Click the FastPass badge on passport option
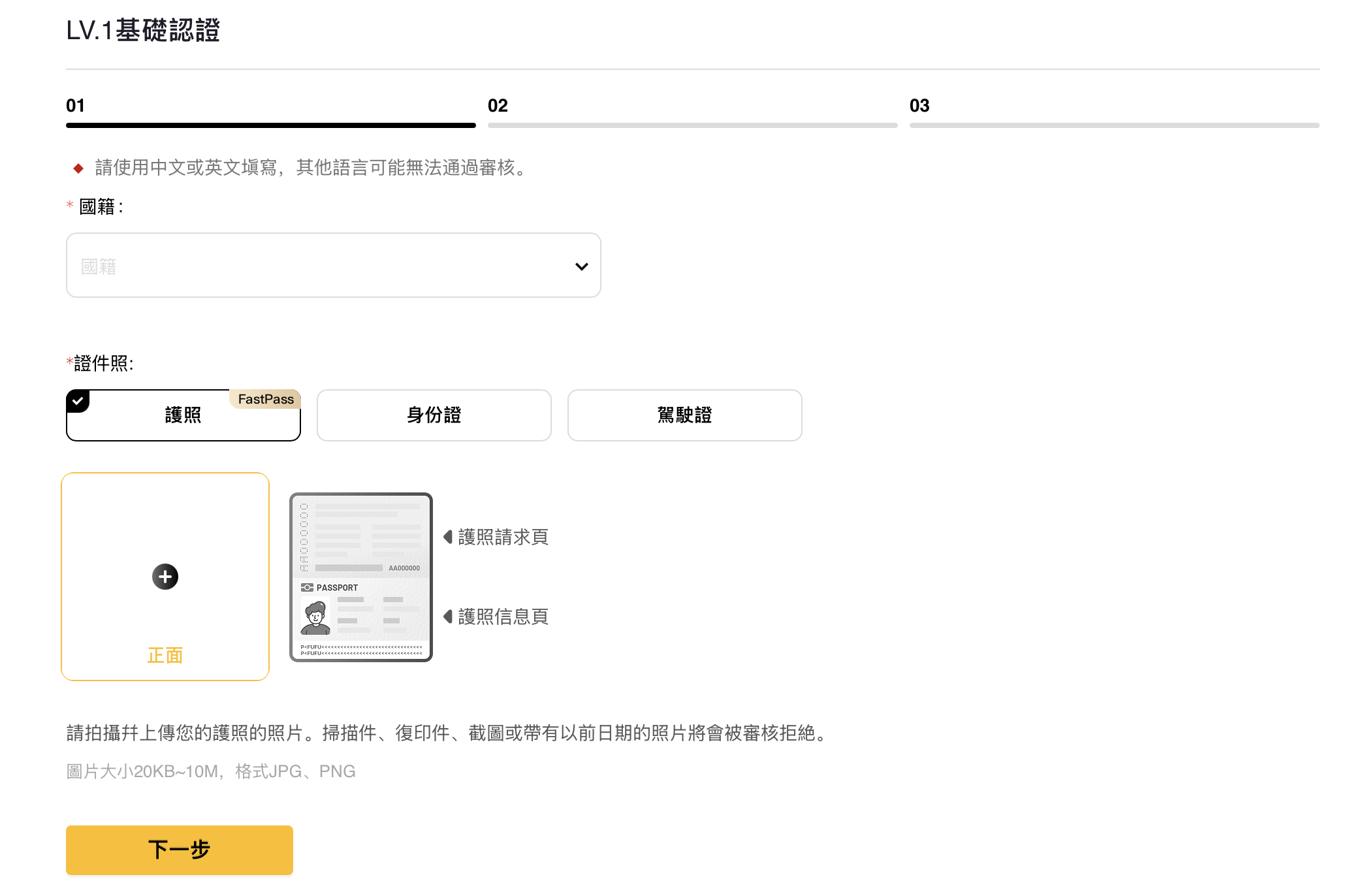Screen dimensions: 1370x896 click(x=265, y=399)
